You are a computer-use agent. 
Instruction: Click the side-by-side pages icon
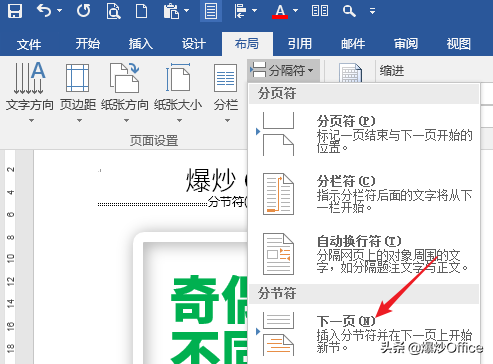(320, 11)
